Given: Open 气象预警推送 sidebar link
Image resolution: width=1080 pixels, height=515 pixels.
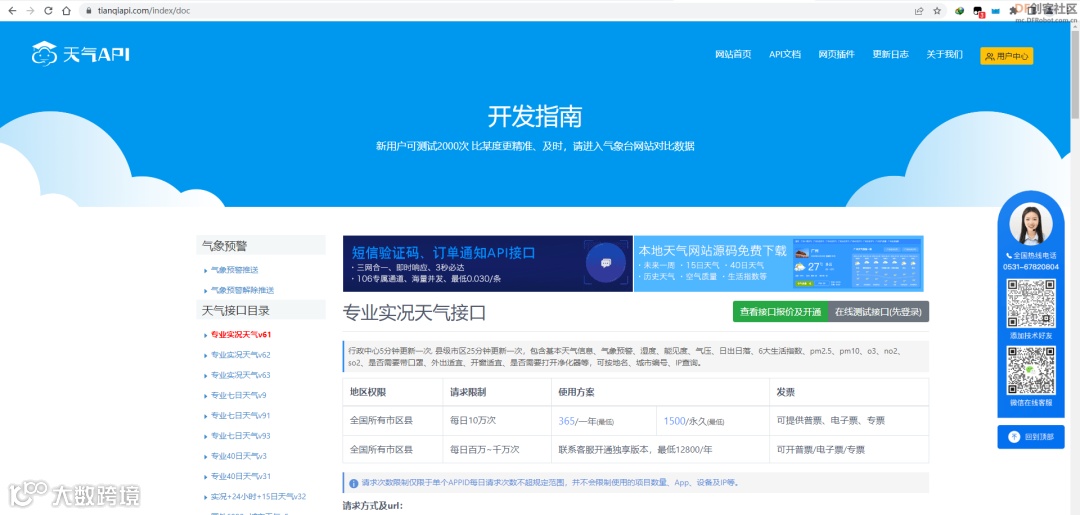Looking at the screenshot, I should click(234, 270).
